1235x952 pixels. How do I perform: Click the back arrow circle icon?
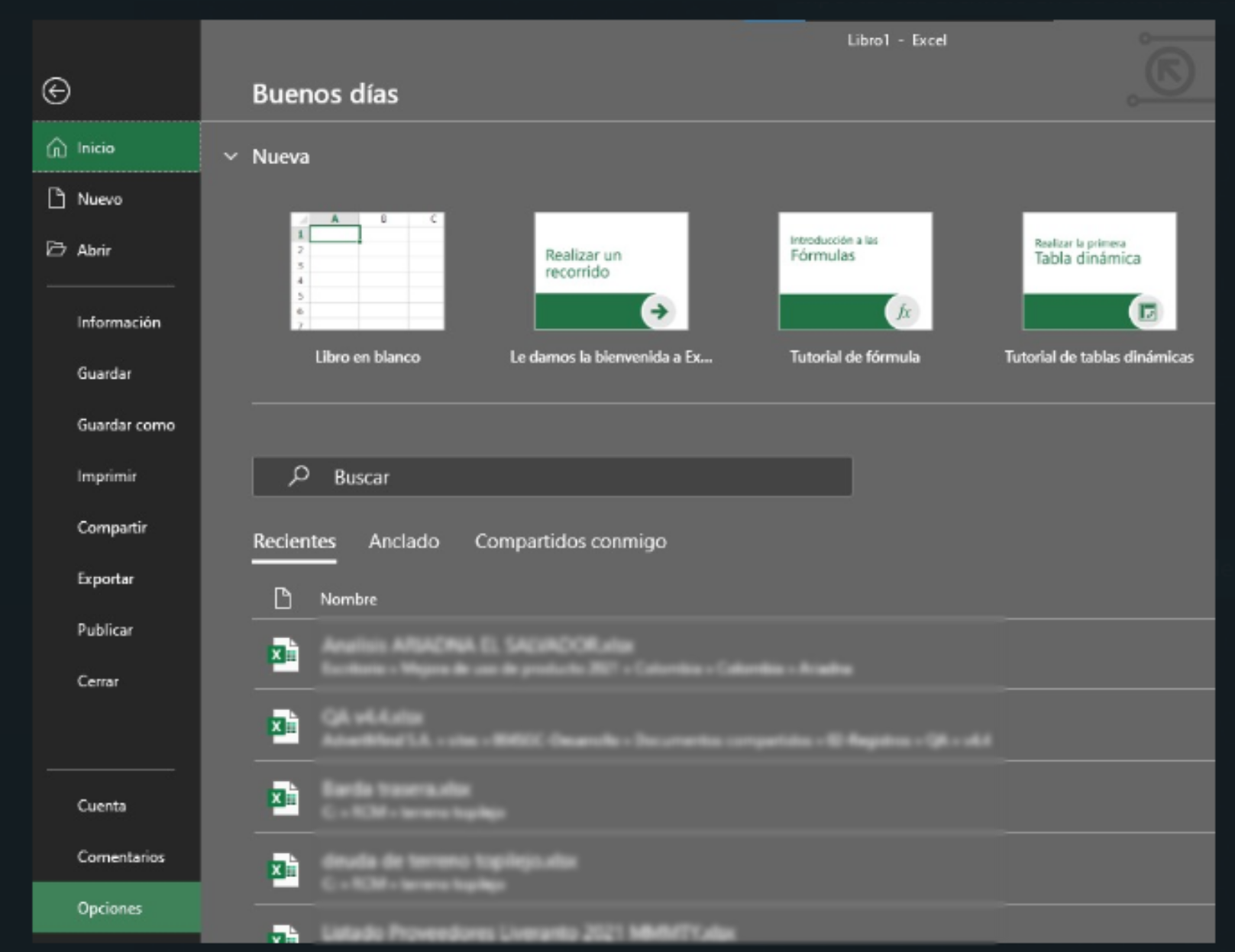pos(56,92)
